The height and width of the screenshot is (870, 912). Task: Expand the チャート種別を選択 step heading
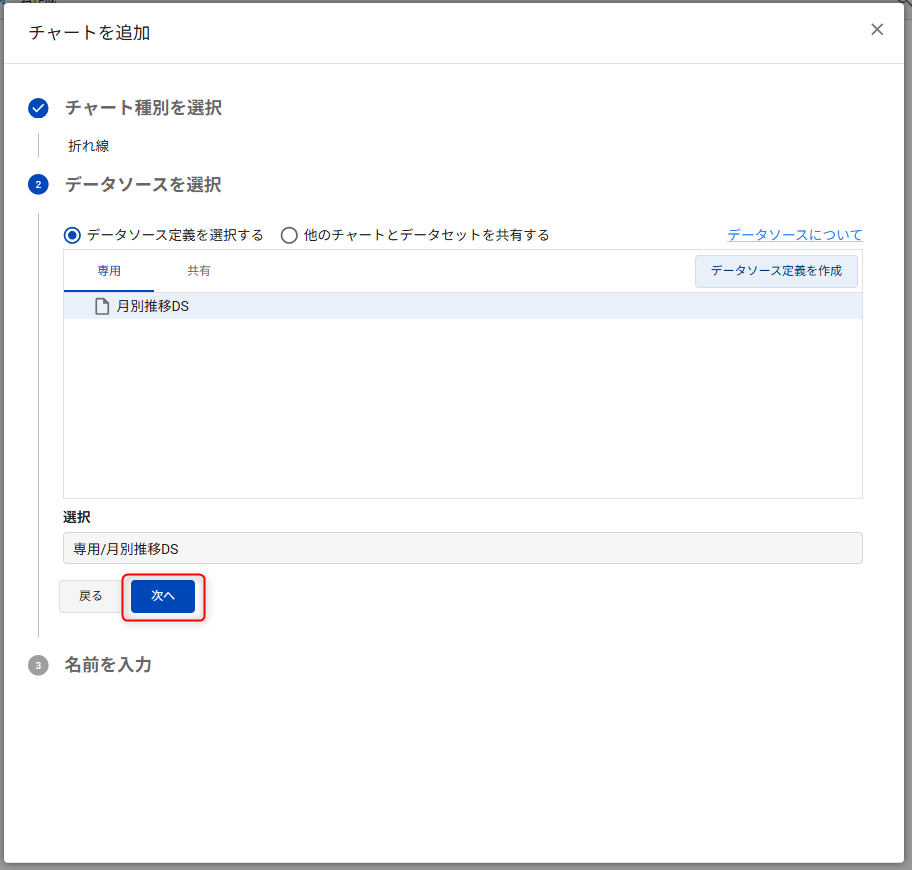click(x=143, y=108)
